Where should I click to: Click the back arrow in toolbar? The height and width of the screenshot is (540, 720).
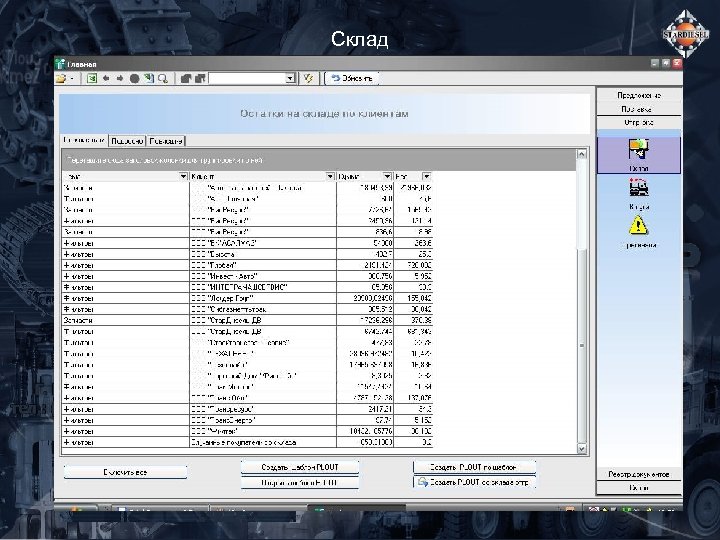point(107,77)
